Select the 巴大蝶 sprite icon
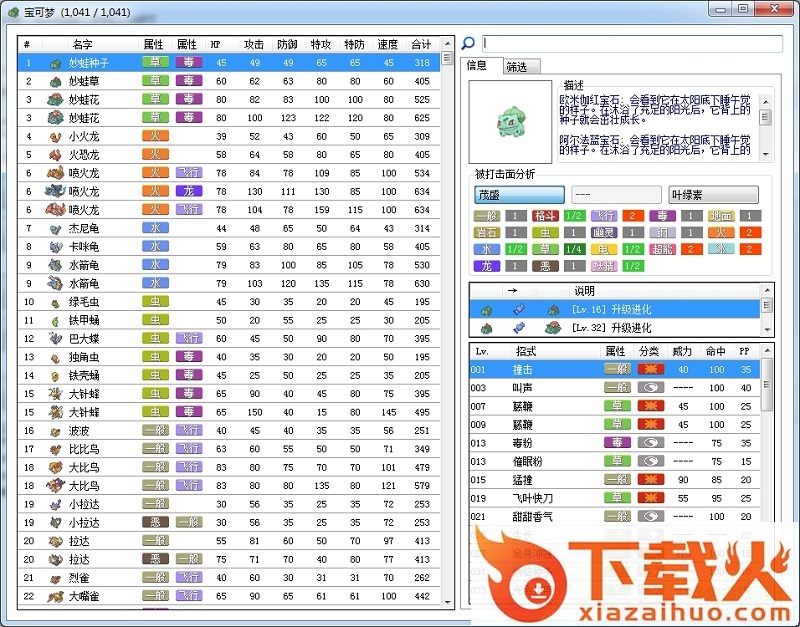This screenshot has height=627, width=800. point(55,339)
